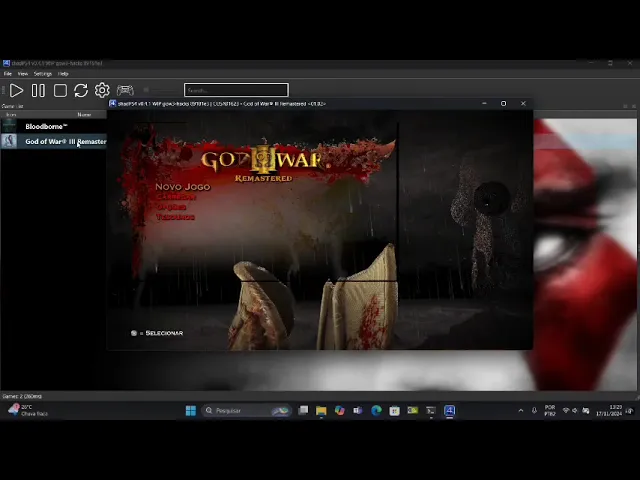Expand hidden system tray icons chevron

521,411
